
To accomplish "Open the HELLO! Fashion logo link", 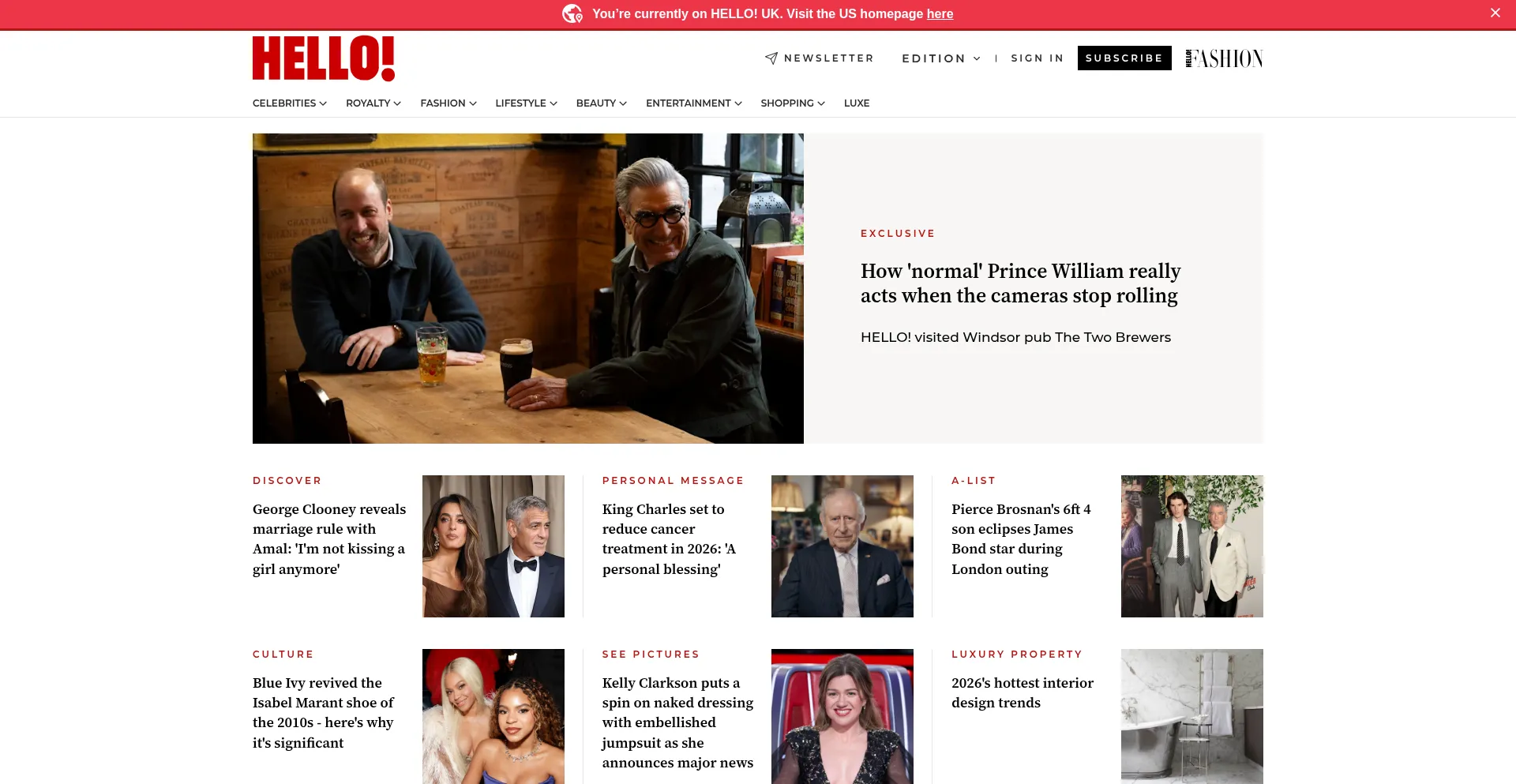I will tap(1224, 58).
